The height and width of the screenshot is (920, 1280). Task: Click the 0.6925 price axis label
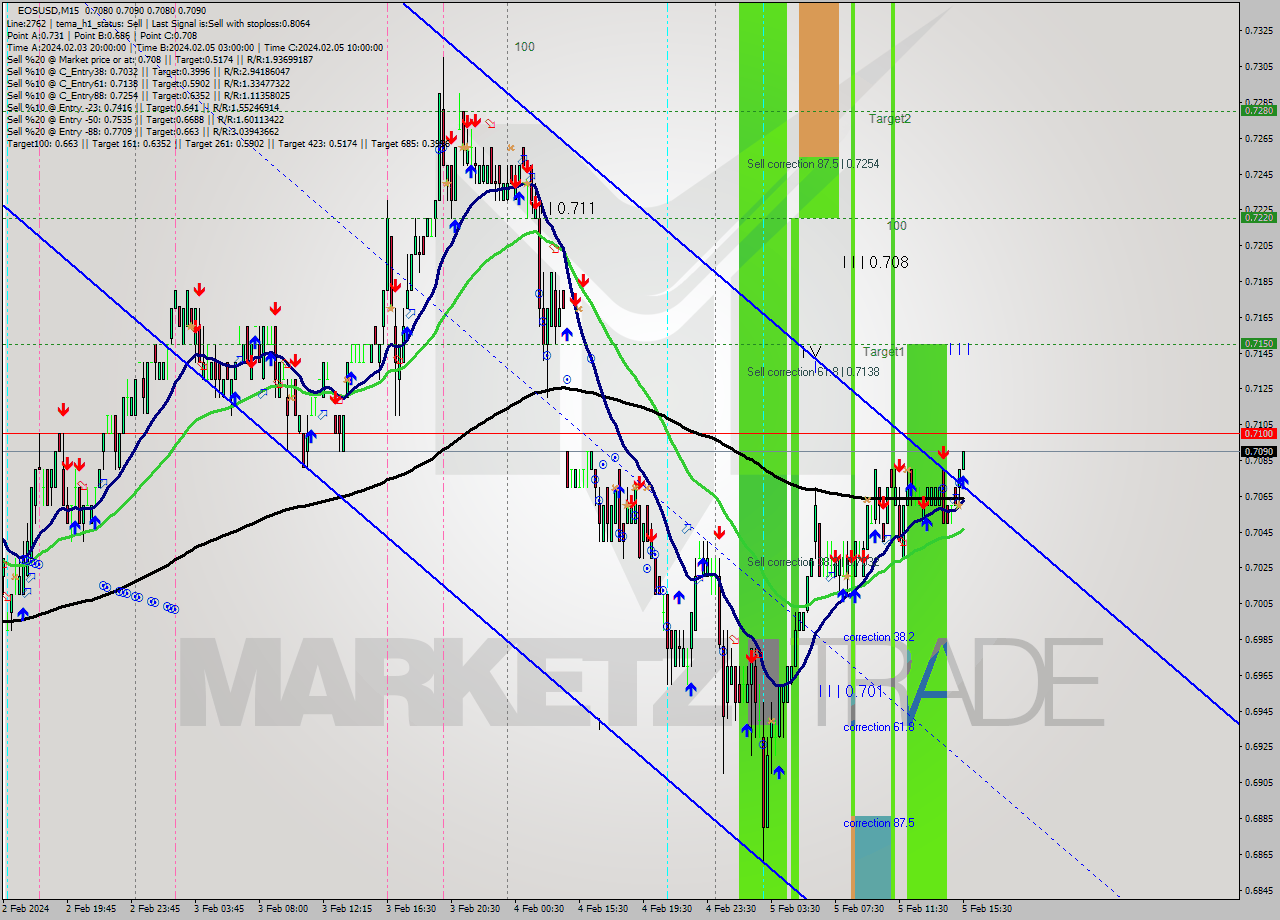pyautogui.click(x=1258, y=746)
